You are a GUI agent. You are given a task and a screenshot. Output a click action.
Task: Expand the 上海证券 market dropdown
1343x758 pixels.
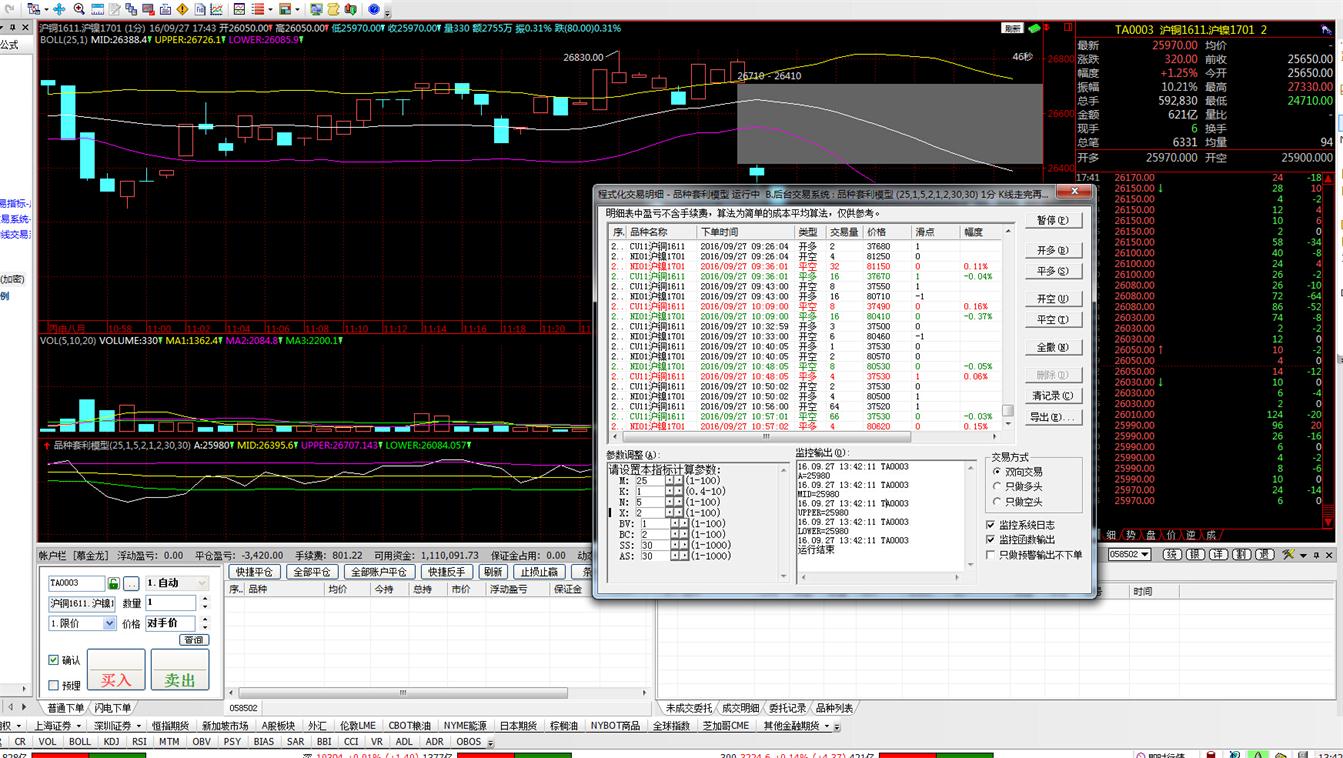point(80,725)
